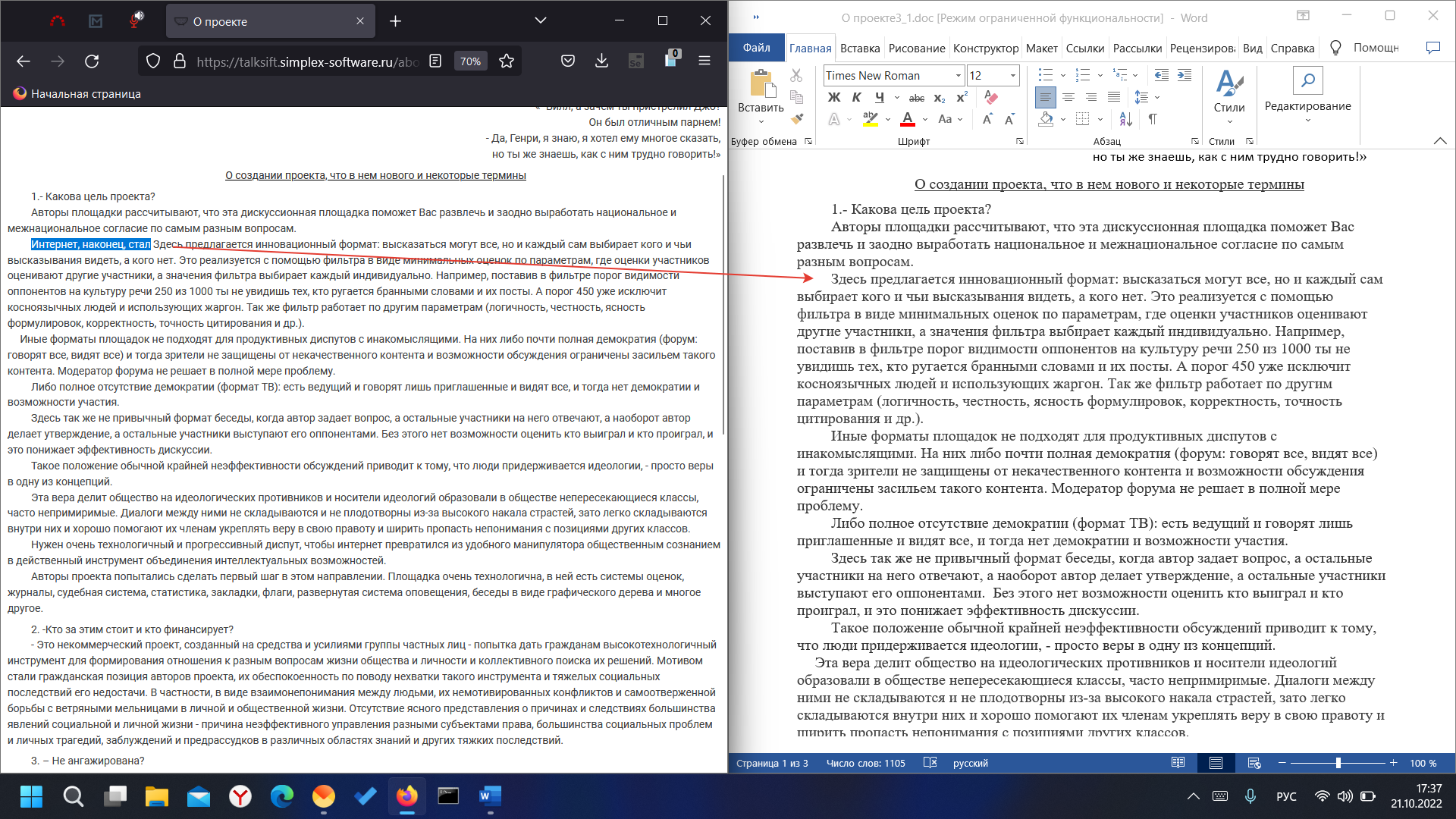Viewport: 1456px width, 819px height.
Task: Click the sort А-Я icon
Action: [x=1125, y=119]
